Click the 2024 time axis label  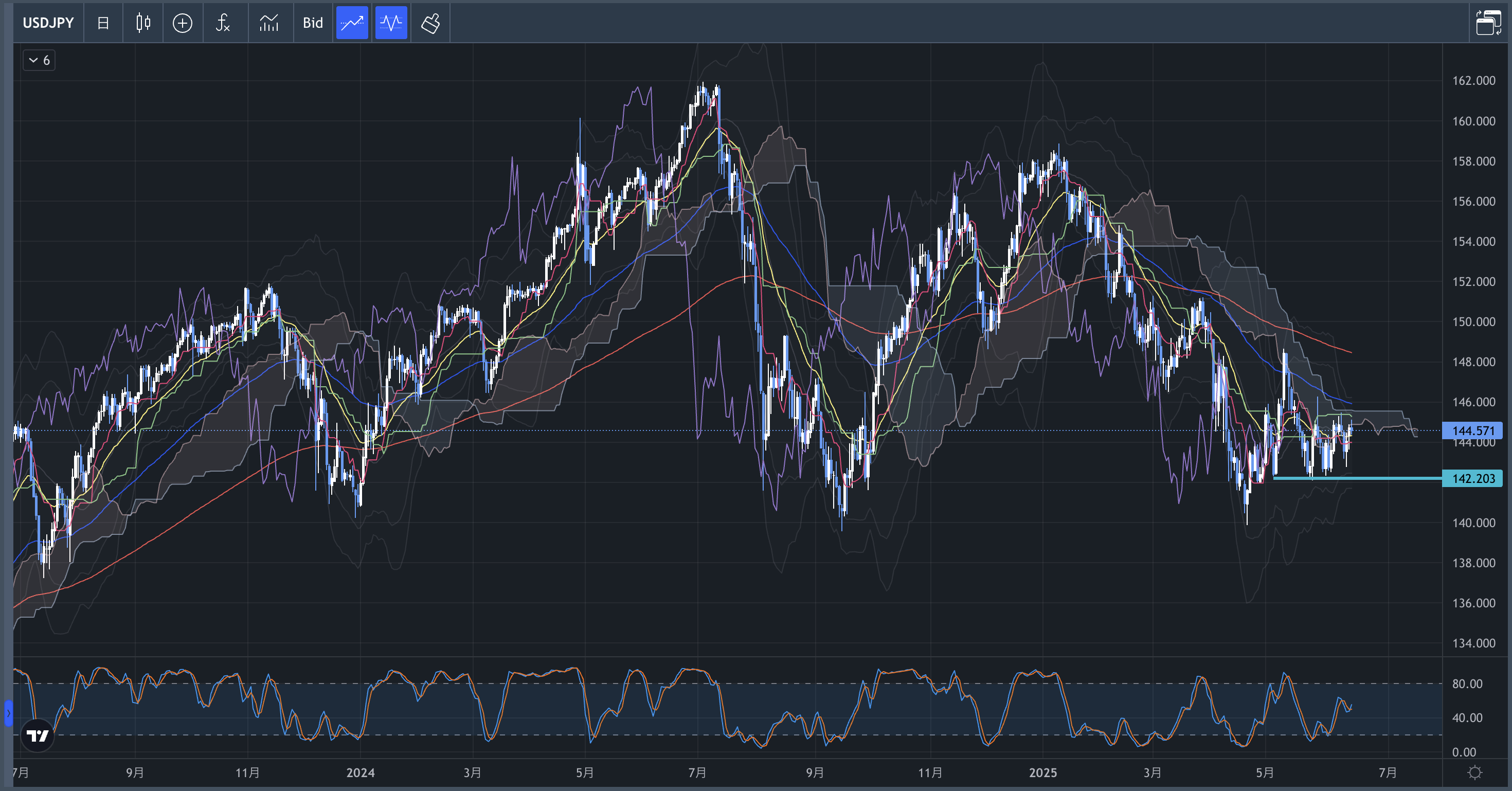click(x=361, y=772)
